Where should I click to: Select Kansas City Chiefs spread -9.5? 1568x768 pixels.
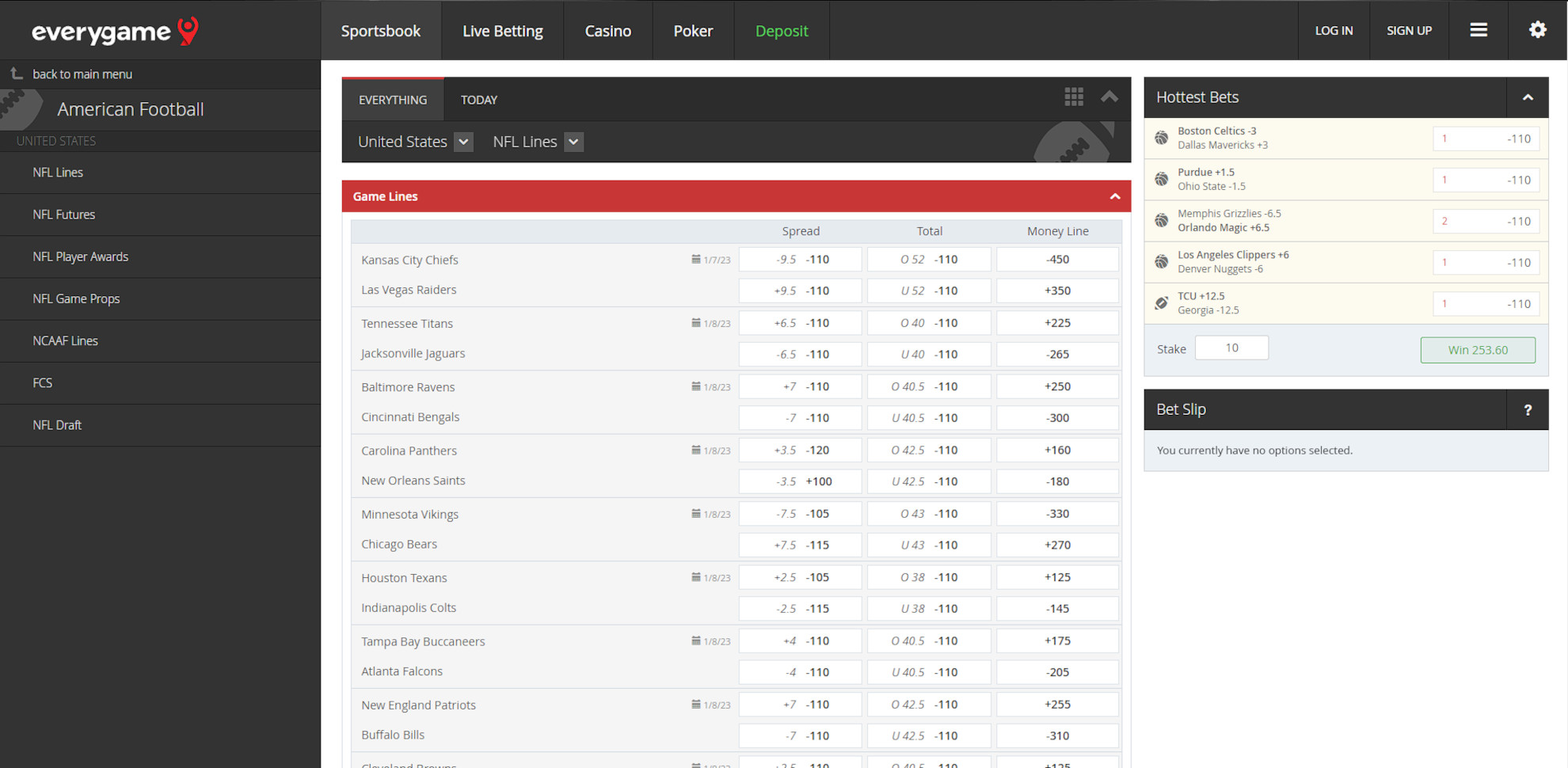click(x=800, y=259)
